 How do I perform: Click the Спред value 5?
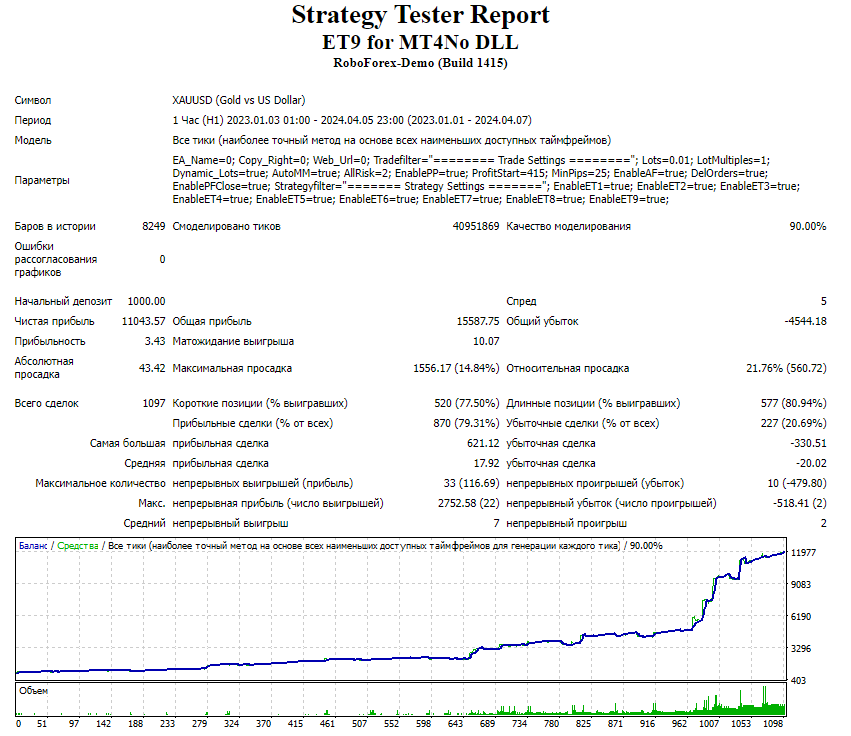pyautogui.click(x=823, y=301)
